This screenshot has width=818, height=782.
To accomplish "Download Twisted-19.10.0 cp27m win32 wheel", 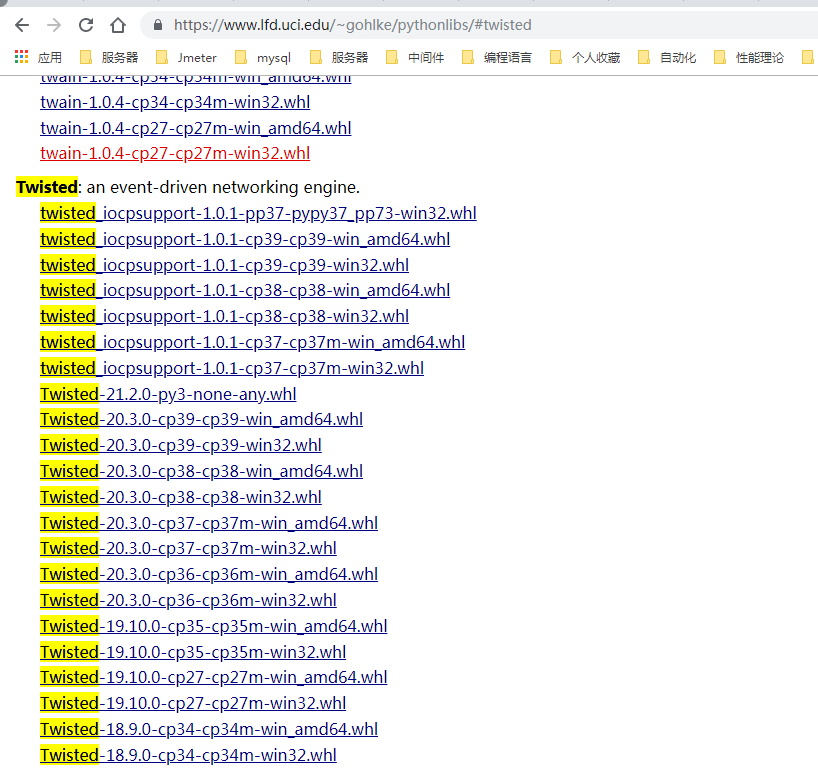I will point(193,703).
